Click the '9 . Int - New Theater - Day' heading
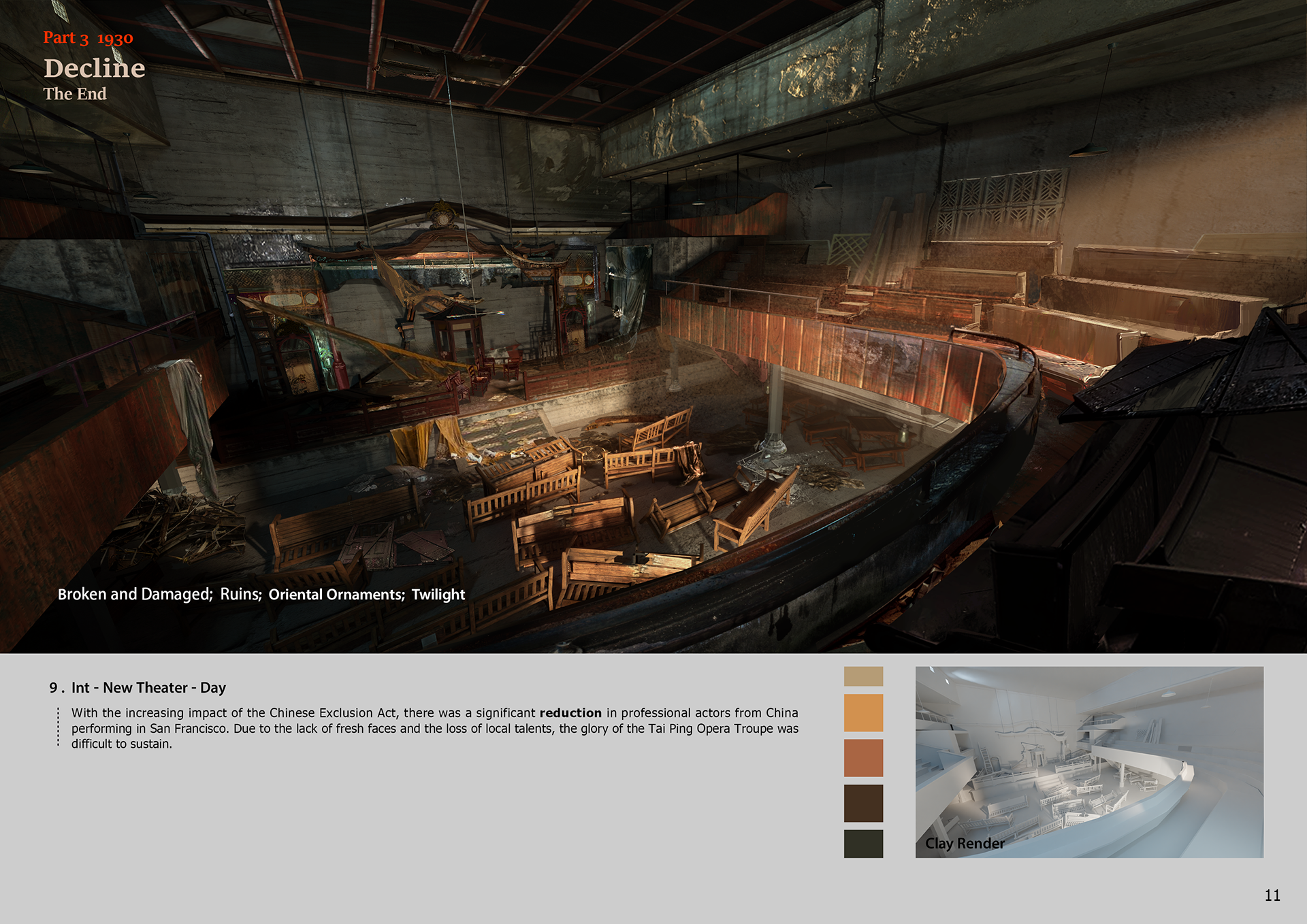 [x=138, y=687]
